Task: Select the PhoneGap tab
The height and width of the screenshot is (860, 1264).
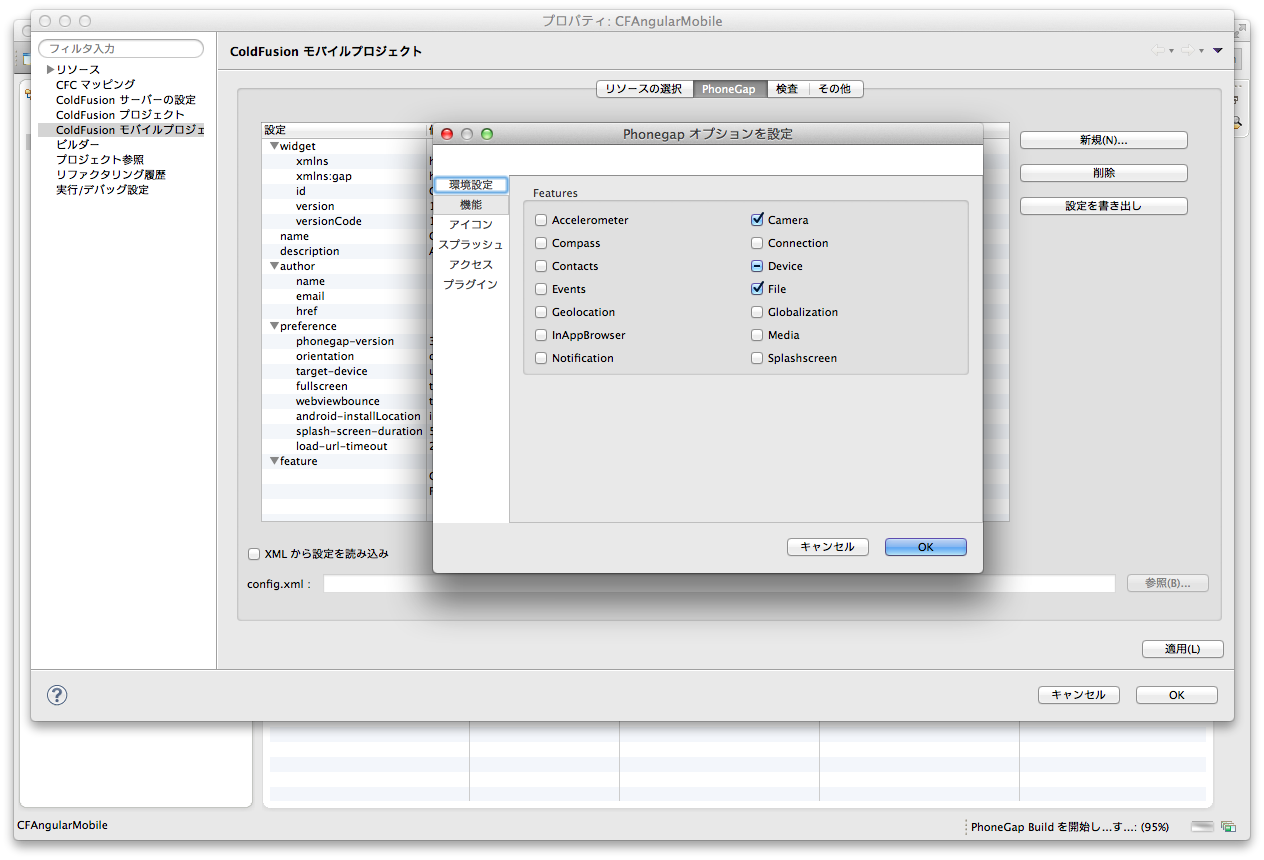Action: 729,89
